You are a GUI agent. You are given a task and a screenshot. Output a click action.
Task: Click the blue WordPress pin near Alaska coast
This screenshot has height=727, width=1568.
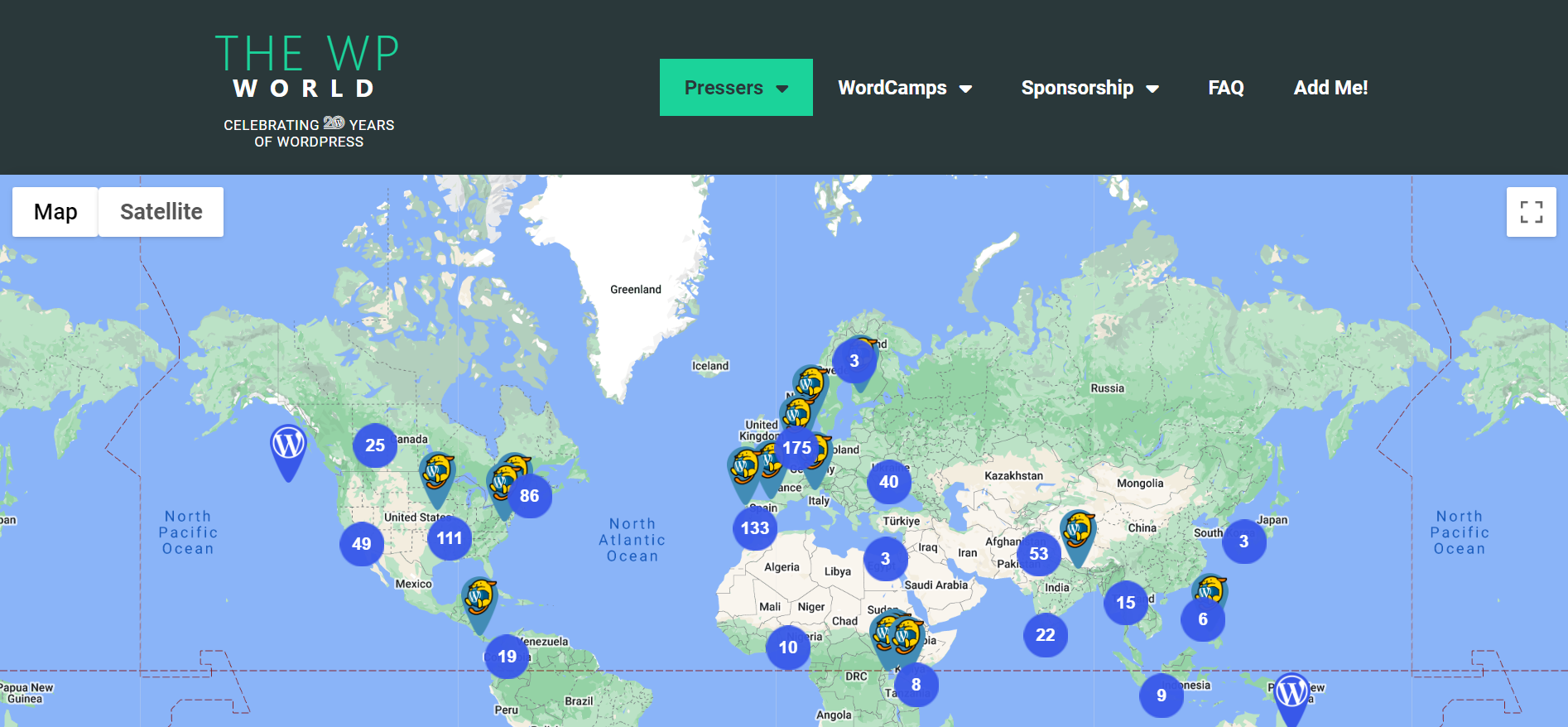point(288,451)
